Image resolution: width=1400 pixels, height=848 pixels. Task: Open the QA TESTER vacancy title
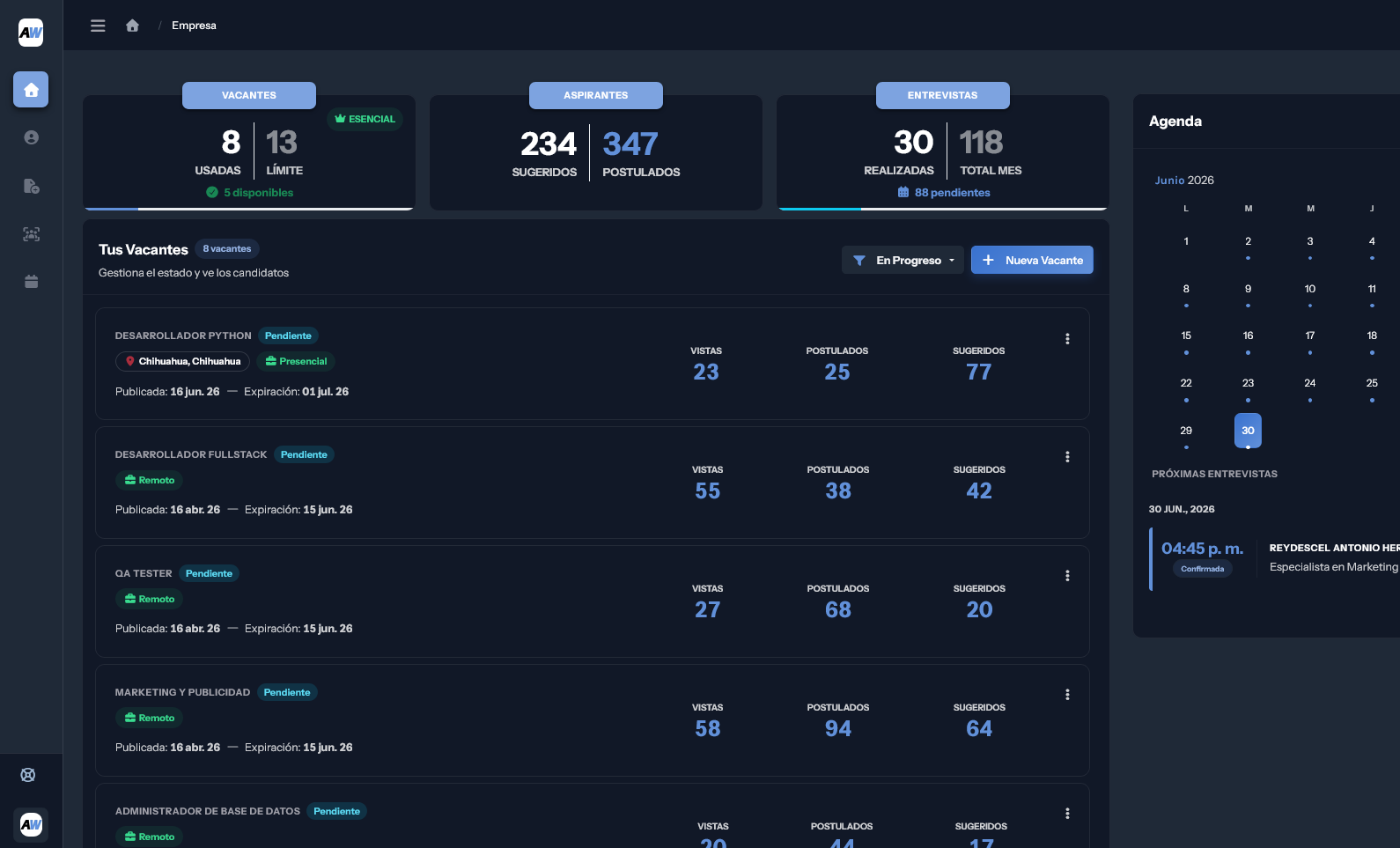click(x=144, y=574)
